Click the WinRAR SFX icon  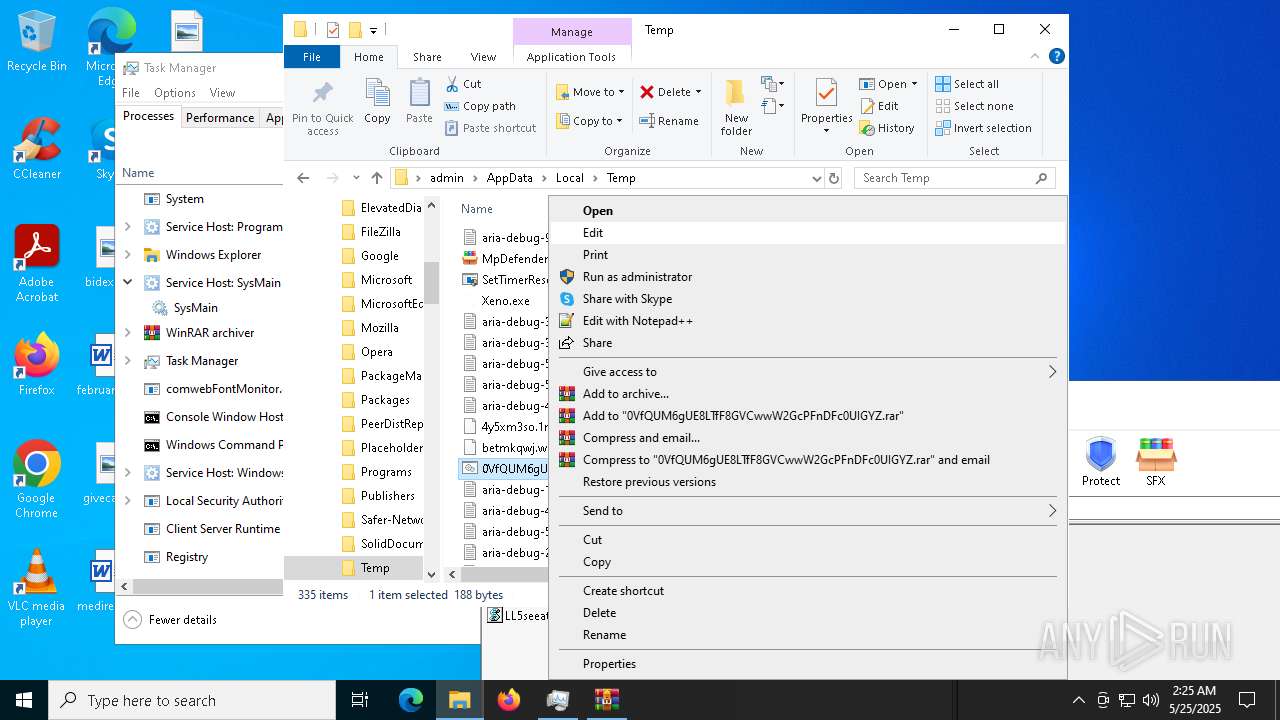pyautogui.click(x=1156, y=462)
